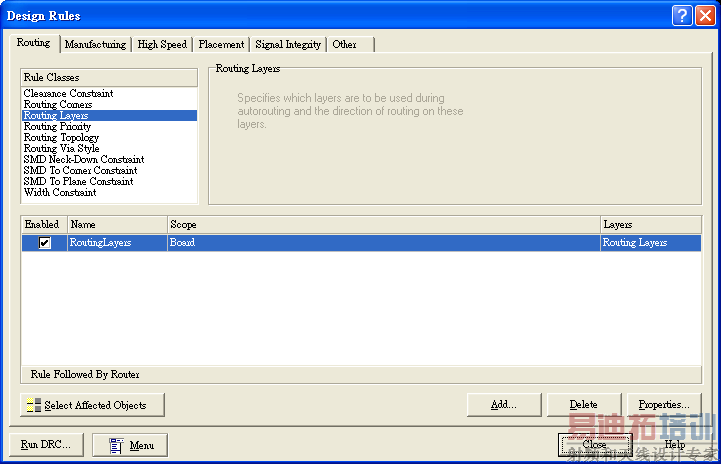This screenshot has width=721, height=464.
Task: Click the Select Affected Objects button
Action: pos(92,405)
